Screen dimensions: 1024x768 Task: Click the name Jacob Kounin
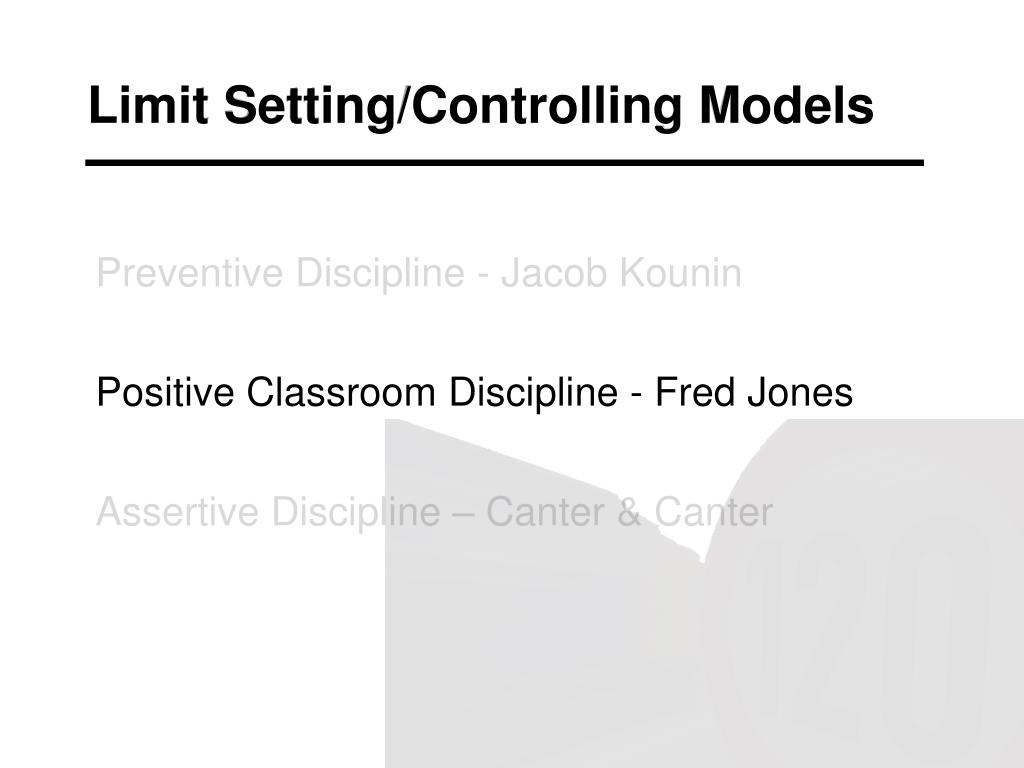621,273
